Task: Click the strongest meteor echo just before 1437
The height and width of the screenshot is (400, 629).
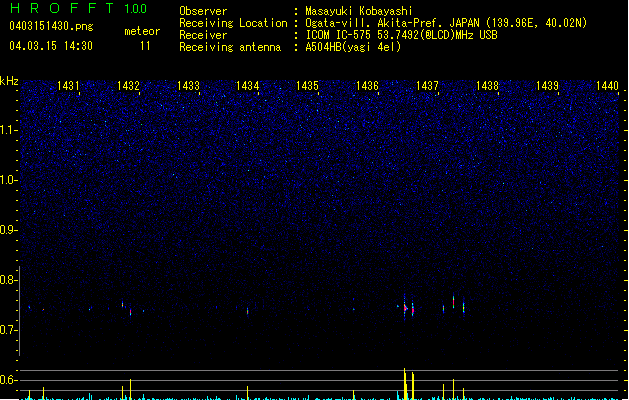Action: point(405,308)
